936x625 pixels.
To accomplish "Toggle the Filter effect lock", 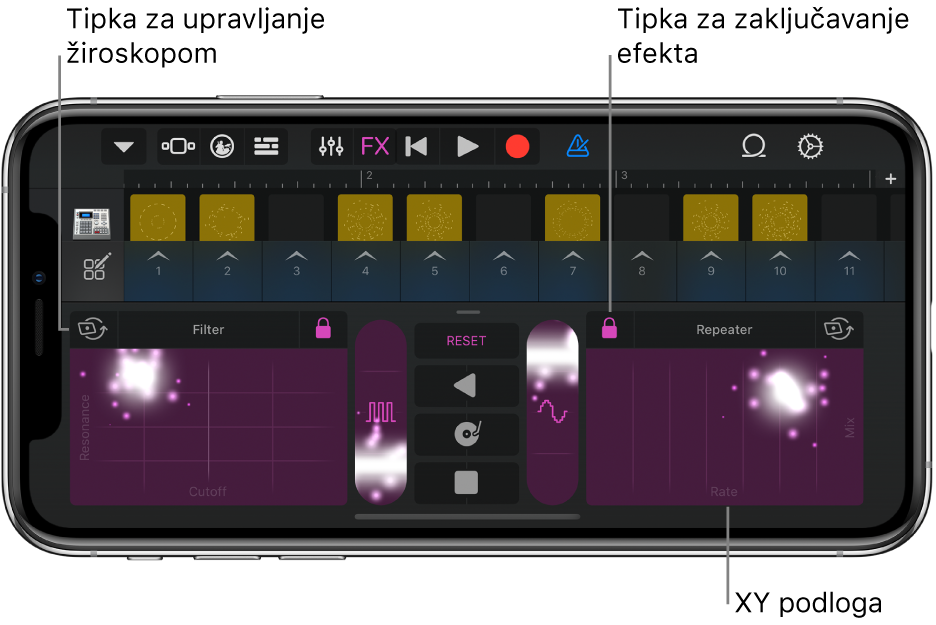I will point(323,329).
